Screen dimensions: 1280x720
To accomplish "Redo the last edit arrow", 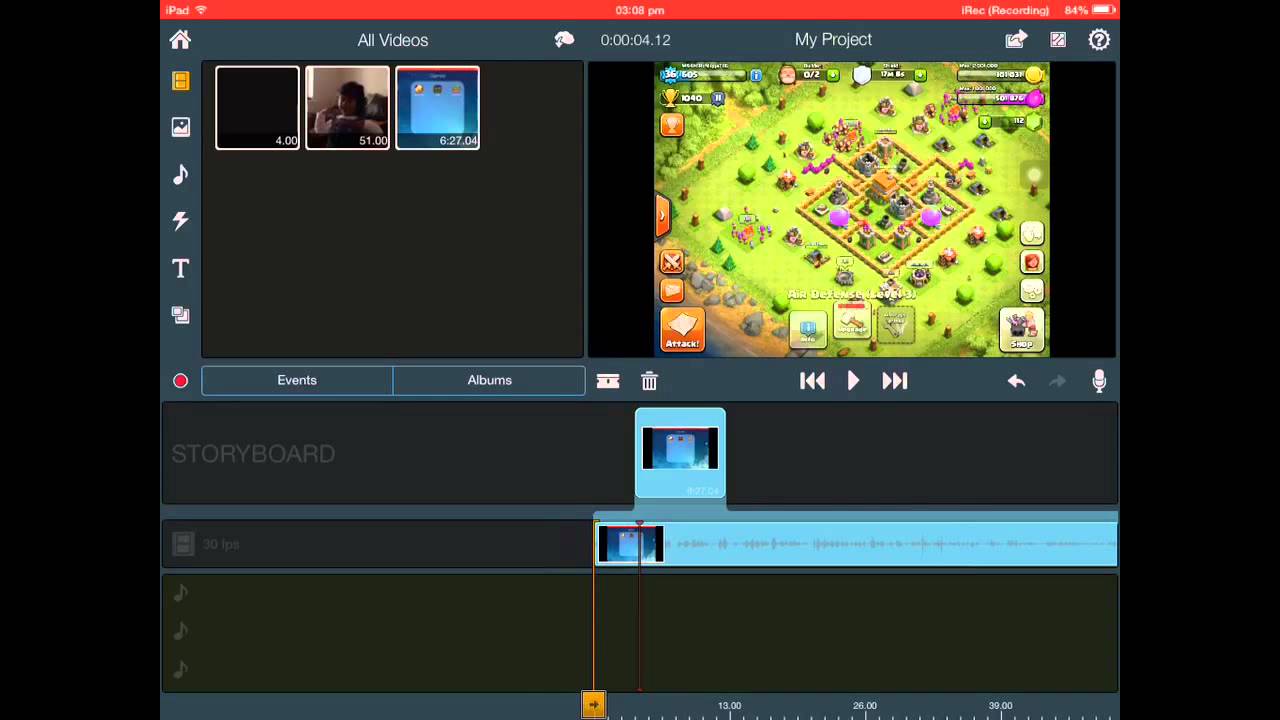I will point(1057,381).
